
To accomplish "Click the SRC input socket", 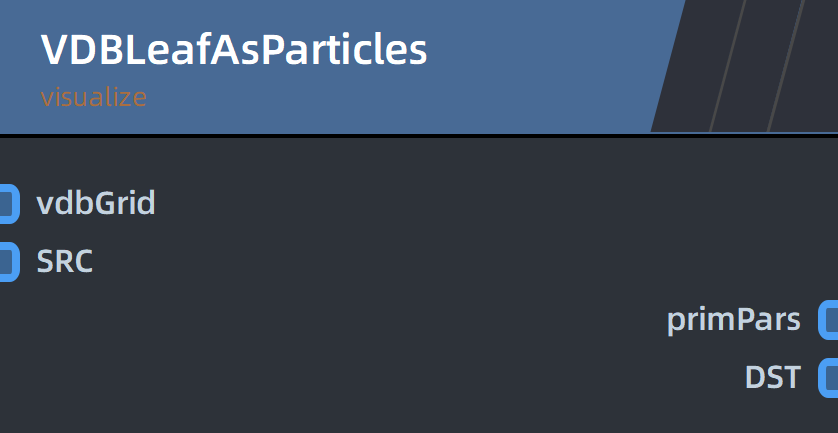I will pyautogui.click(x=9, y=261).
